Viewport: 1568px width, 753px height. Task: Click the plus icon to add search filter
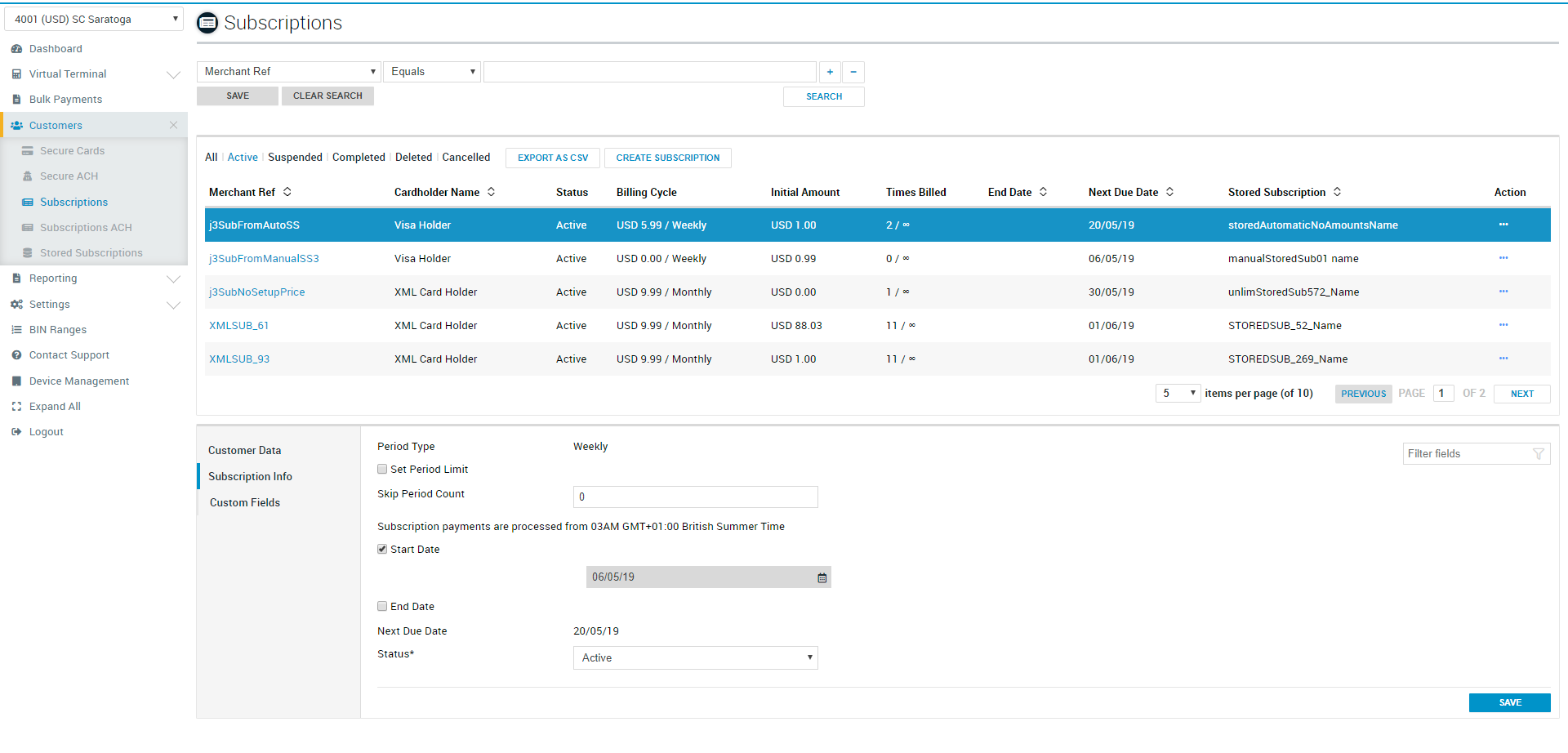pyautogui.click(x=830, y=72)
